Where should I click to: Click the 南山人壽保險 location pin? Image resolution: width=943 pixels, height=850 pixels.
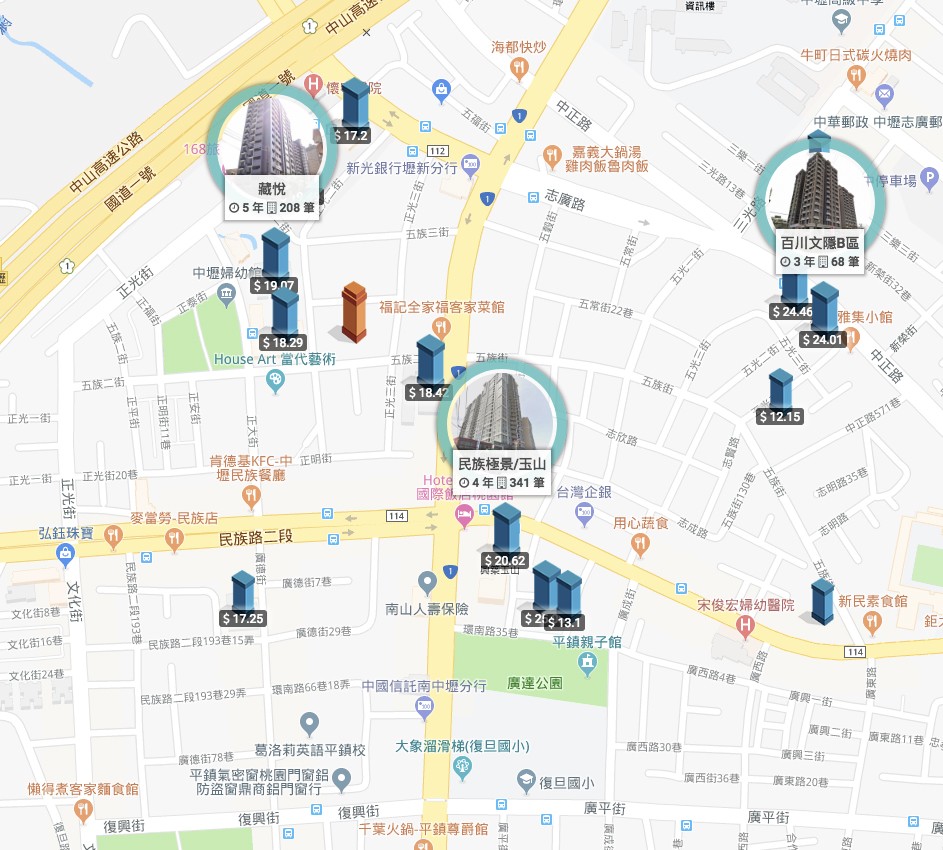tap(427, 584)
